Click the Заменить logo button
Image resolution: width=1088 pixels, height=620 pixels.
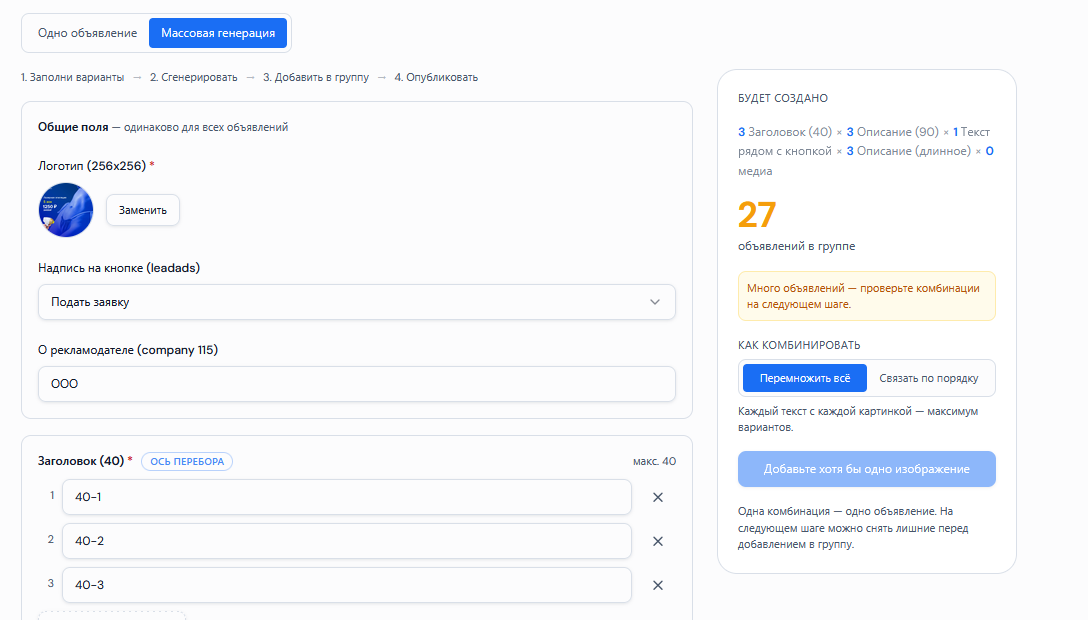143,210
